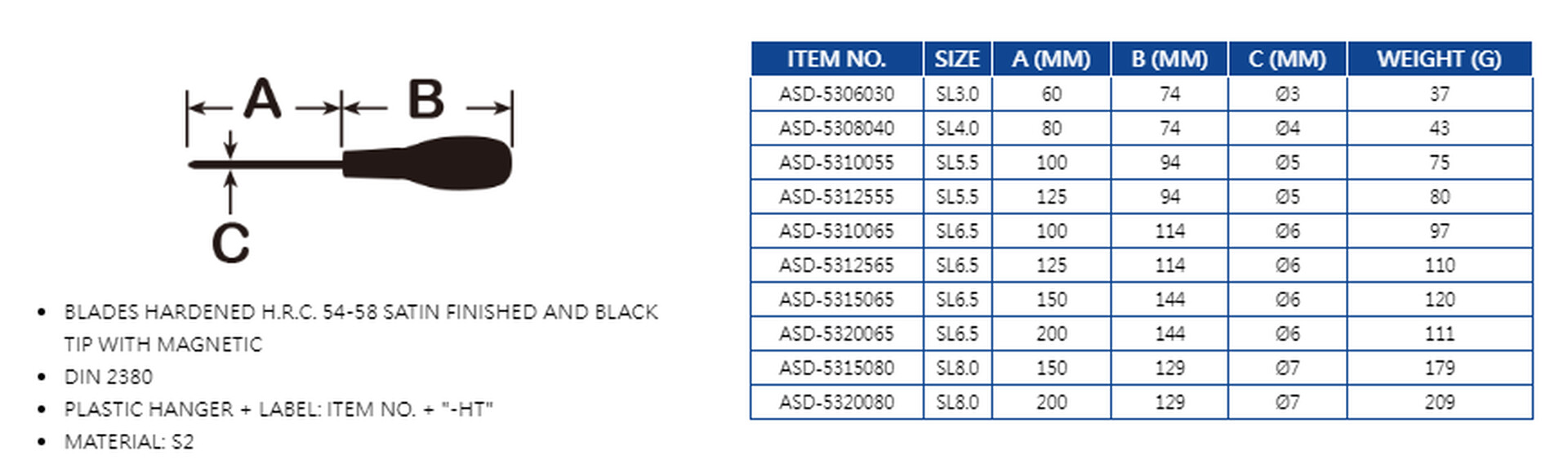Click item number ASD-5312555
This screenshot has height=474, width=1568.
pos(836,197)
